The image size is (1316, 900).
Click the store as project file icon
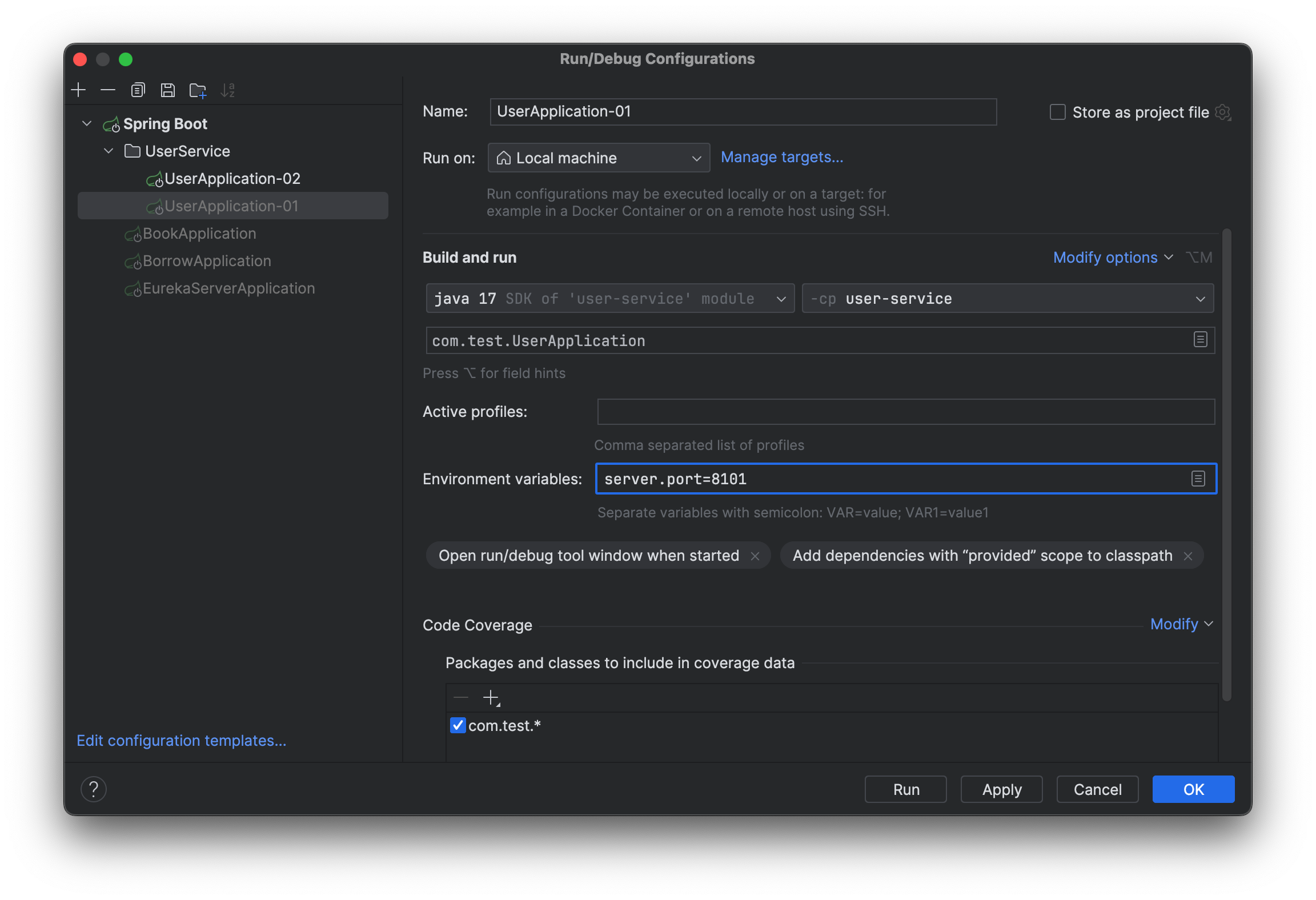coord(1224,112)
